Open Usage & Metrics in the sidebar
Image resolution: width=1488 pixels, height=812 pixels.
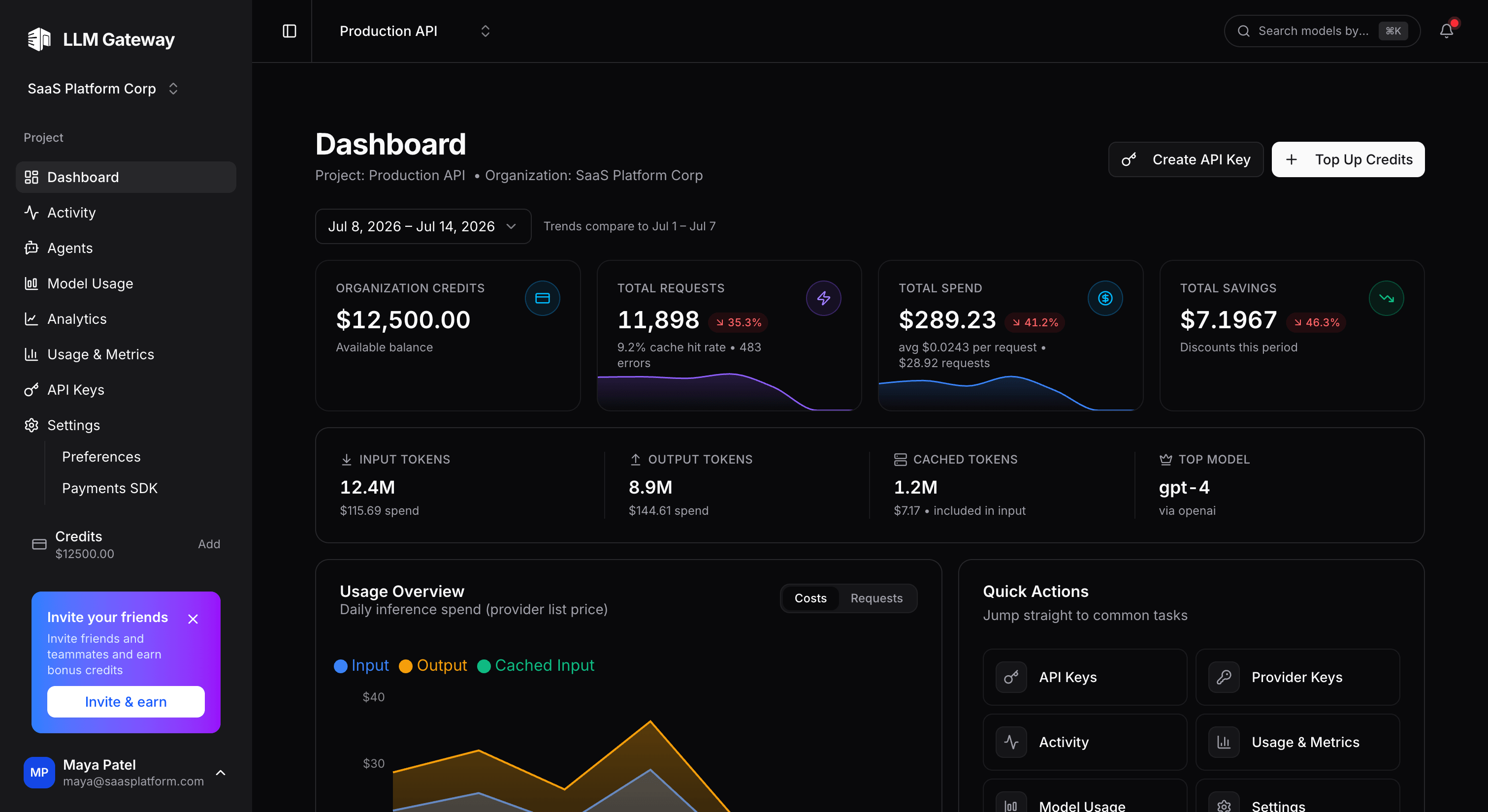point(126,354)
